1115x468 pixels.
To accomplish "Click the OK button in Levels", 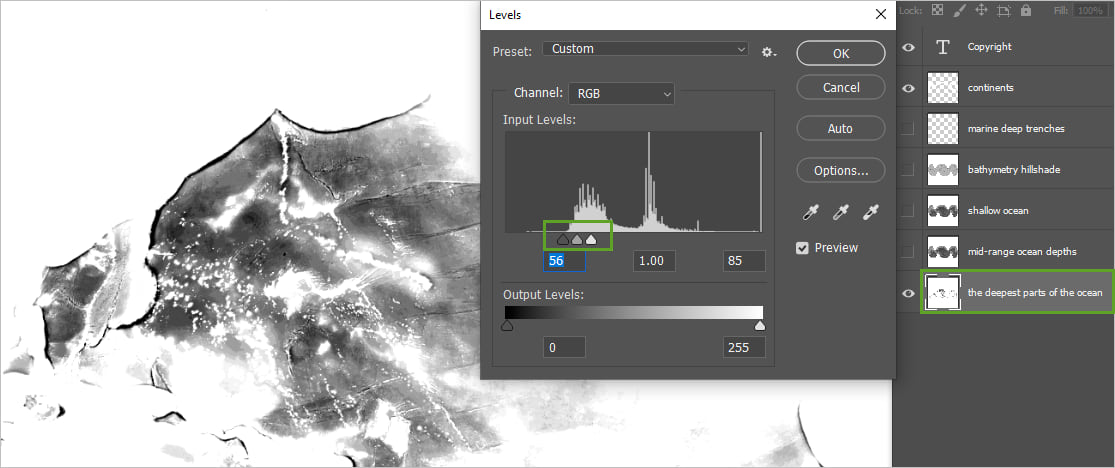I will 841,53.
